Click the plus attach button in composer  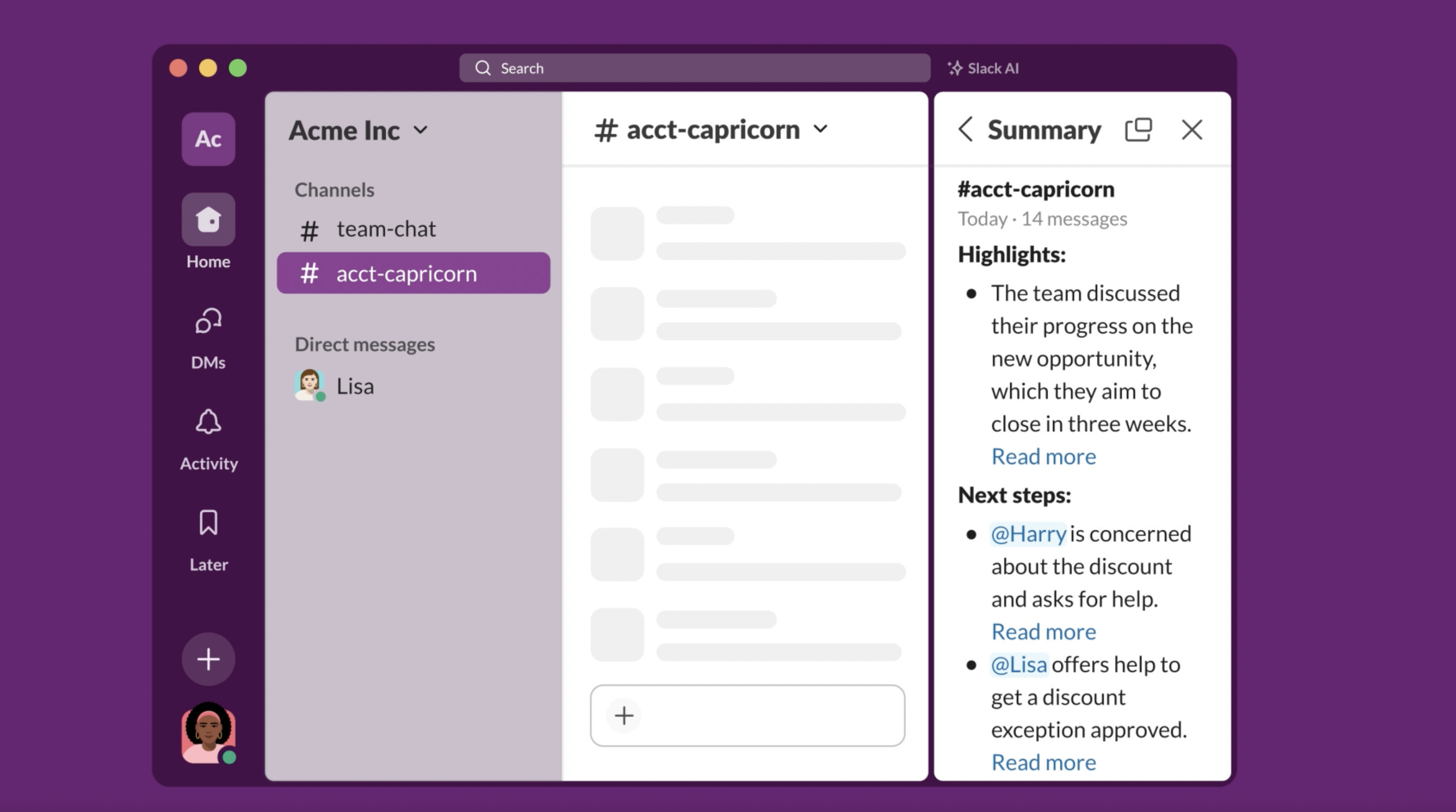[x=623, y=716]
